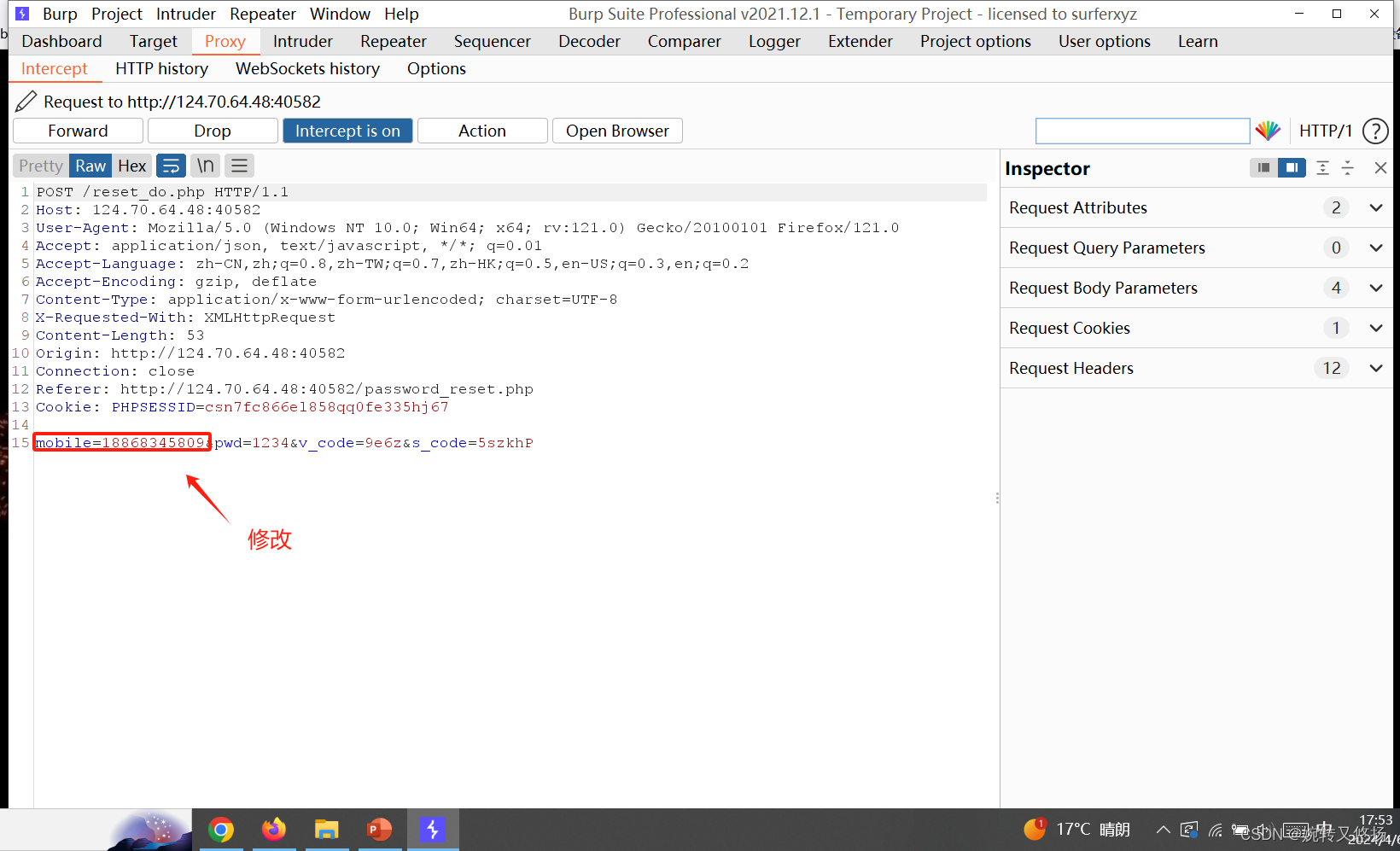
Task: Drop the intercepted request
Action: (x=213, y=131)
